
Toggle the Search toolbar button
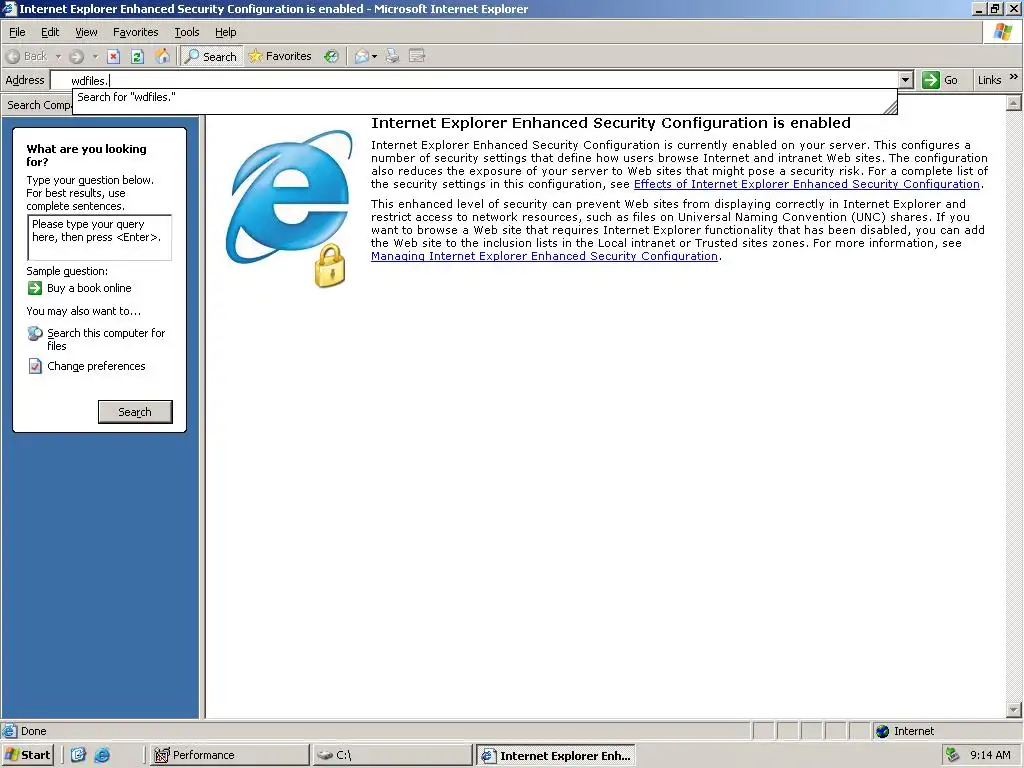tap(211, 56)
